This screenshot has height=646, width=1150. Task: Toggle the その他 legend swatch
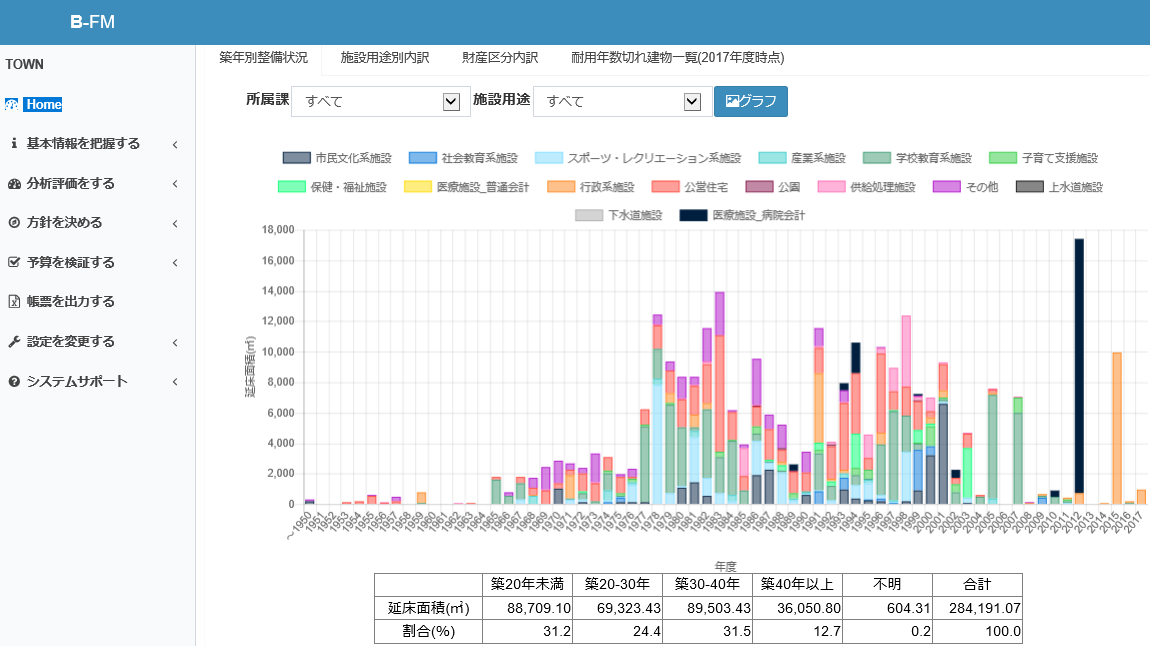pyautogui.click(x=947, y=187)
